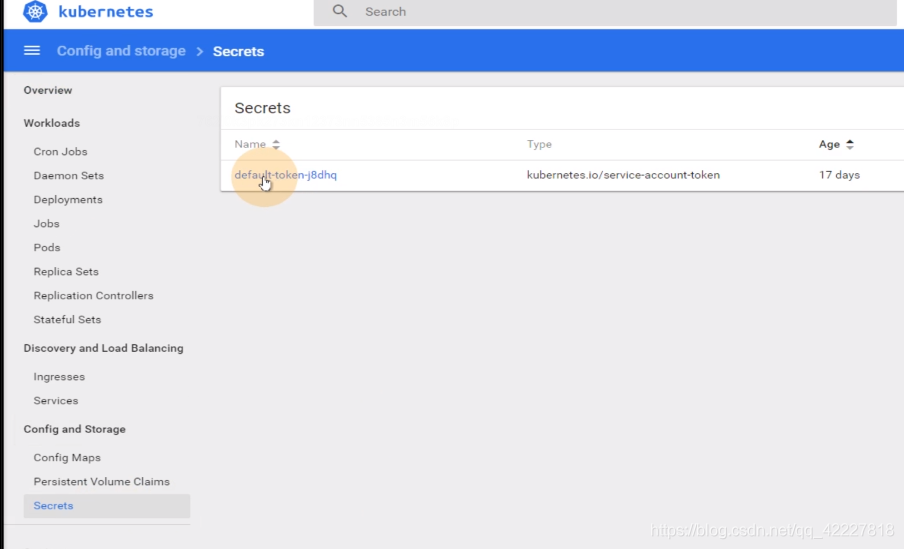The height and width of the screenshot is (549, 904).
Task: Navigate to Services
Action: click(x=55, y=401)
